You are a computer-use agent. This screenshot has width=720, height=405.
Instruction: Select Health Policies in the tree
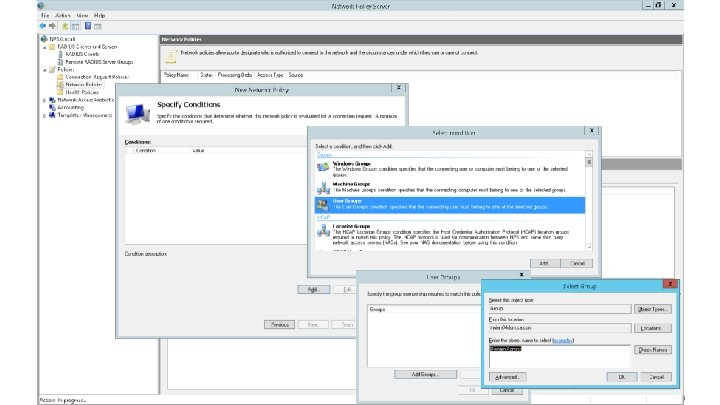pos(82,92)
